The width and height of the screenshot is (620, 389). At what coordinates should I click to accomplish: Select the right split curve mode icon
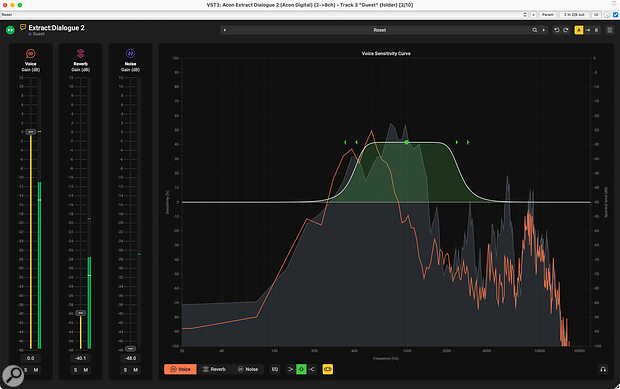tap(312, 369)
